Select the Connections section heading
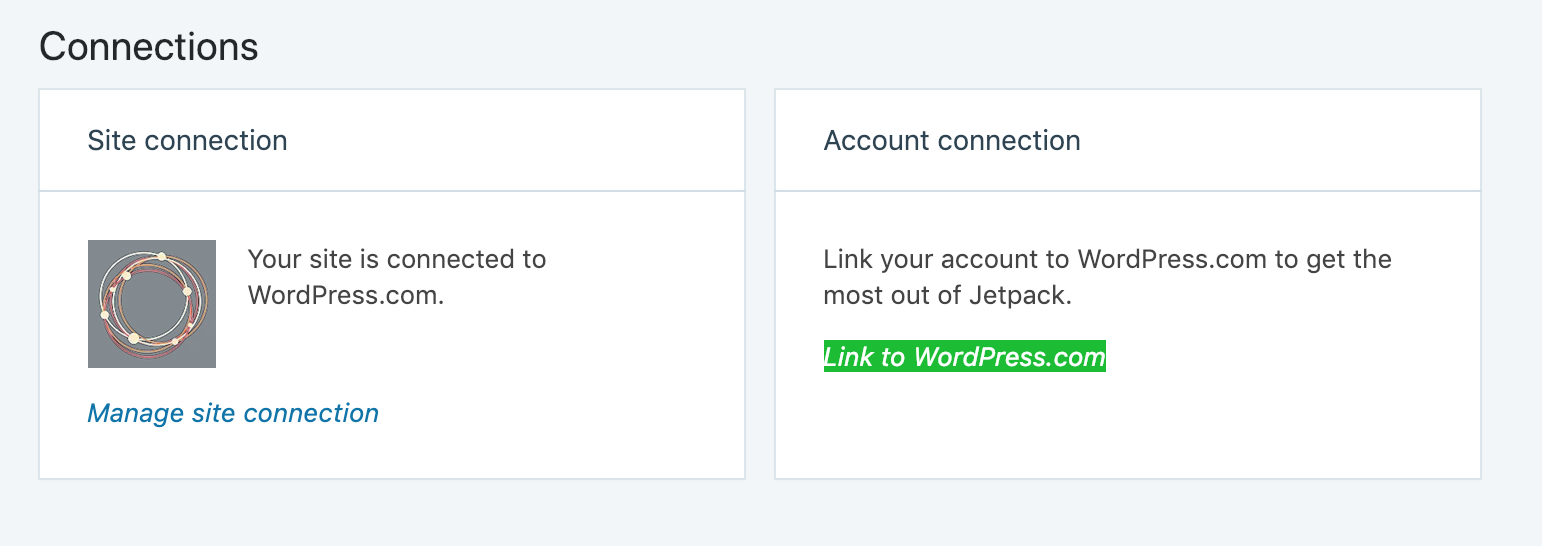Image resolution: width=1542 pixels, height=546 pixels. pos(149,46)
